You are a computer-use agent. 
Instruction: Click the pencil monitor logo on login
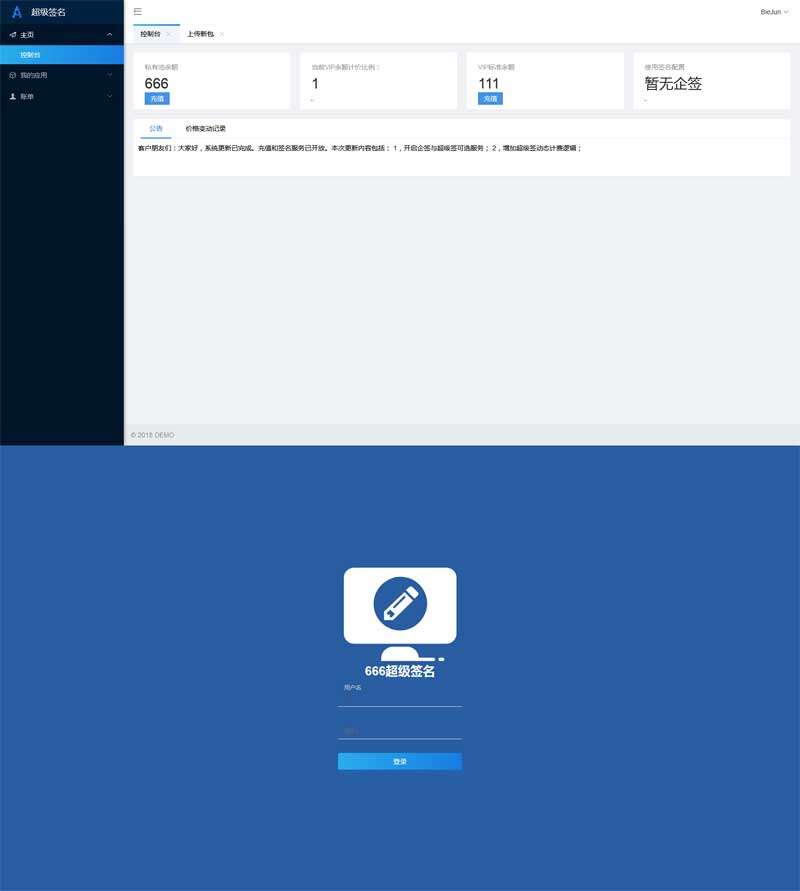tap(400, 608)
